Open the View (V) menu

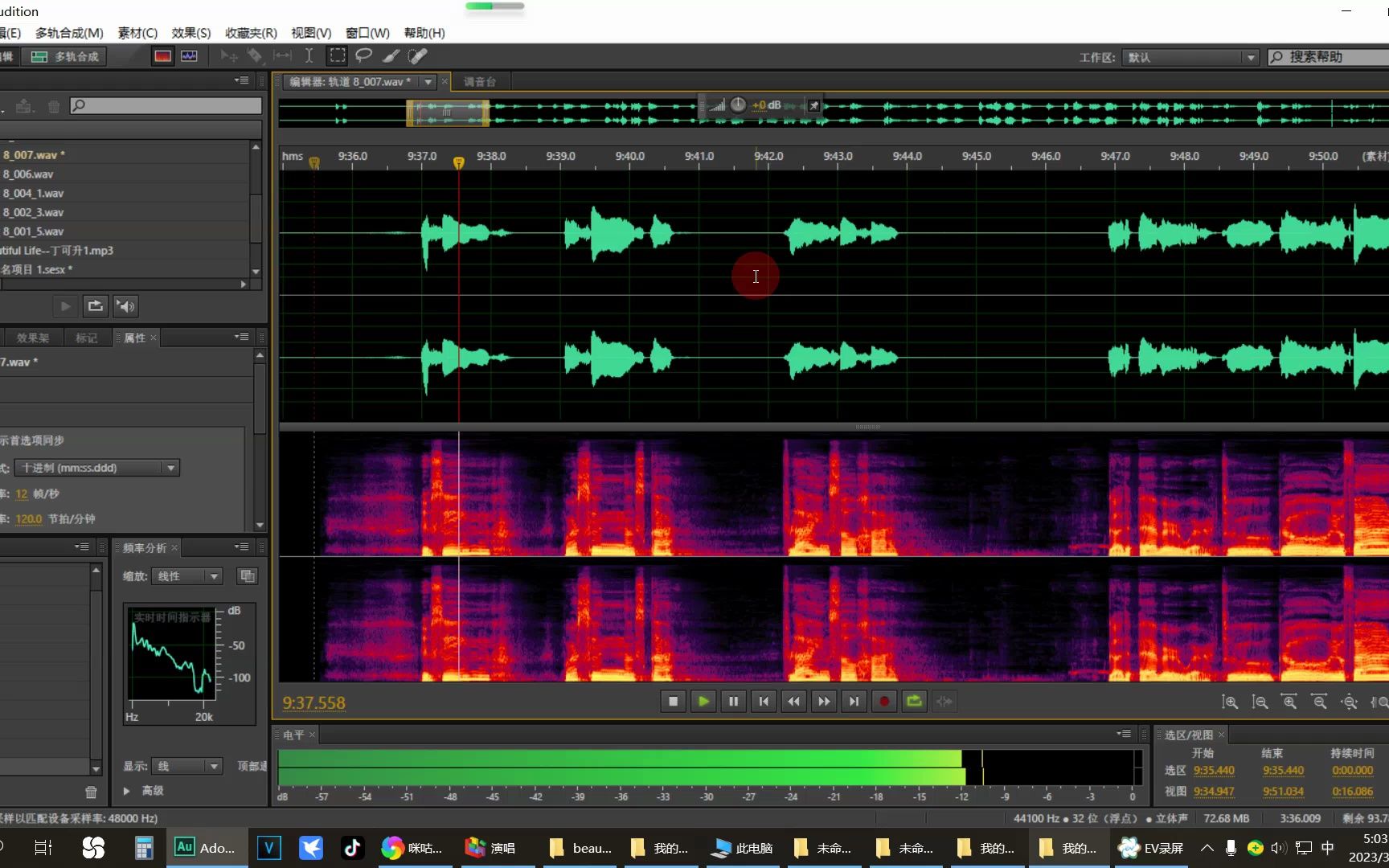point(311,32)
